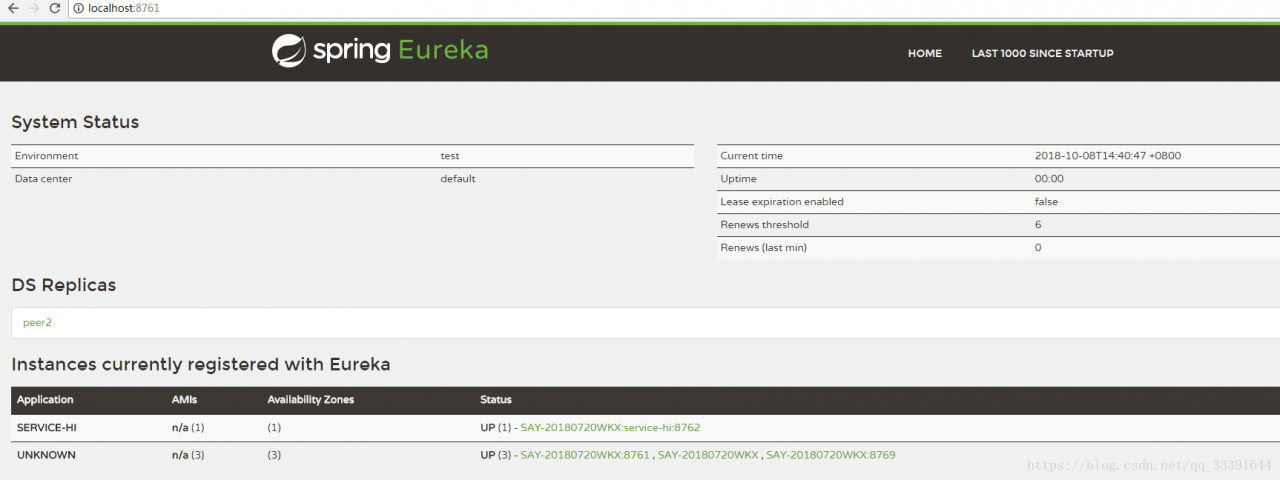
Task: Click the site info icon in address bar
Action: [79, 8]
